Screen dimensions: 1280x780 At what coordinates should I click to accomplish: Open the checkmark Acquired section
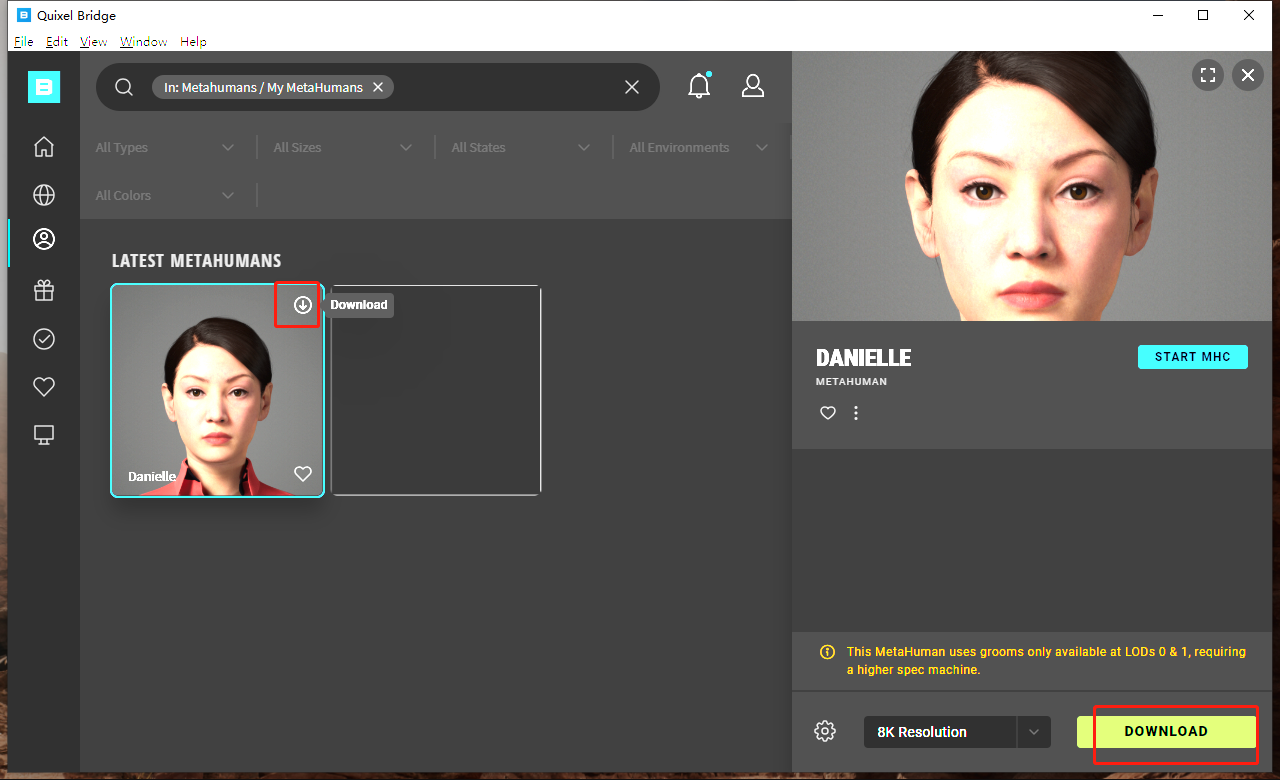(x=44, y=339)
